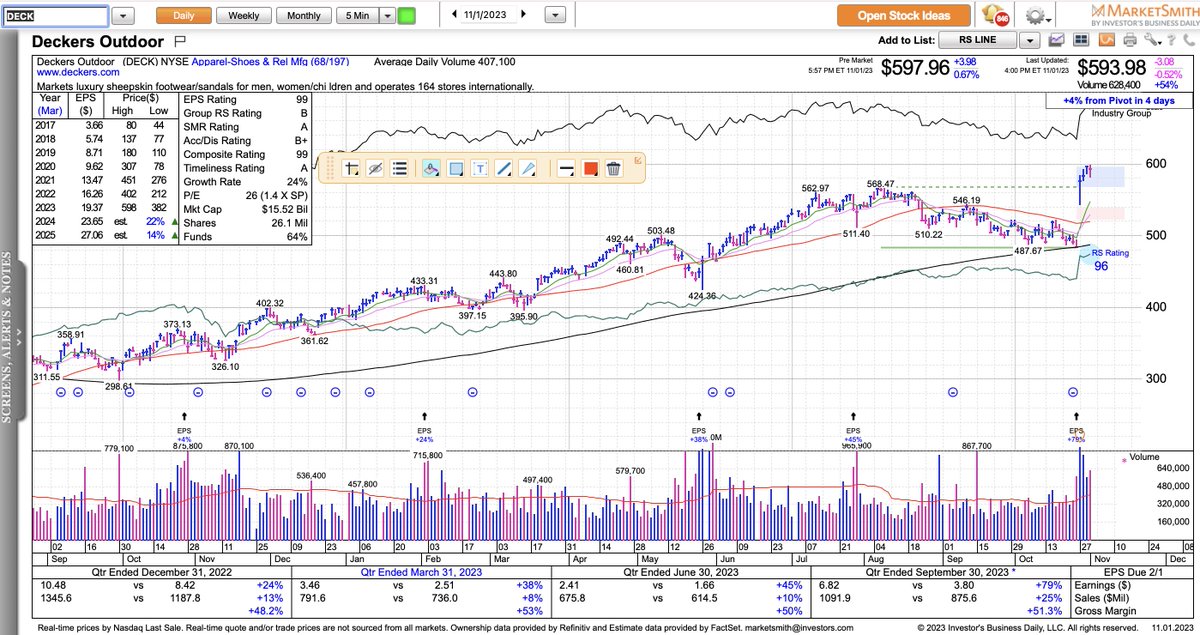The image size is (1200, 635).
Task: Click the Mkt Cap $15.52 Bil row
Action: pyautogui.click(x=246, y=210)
